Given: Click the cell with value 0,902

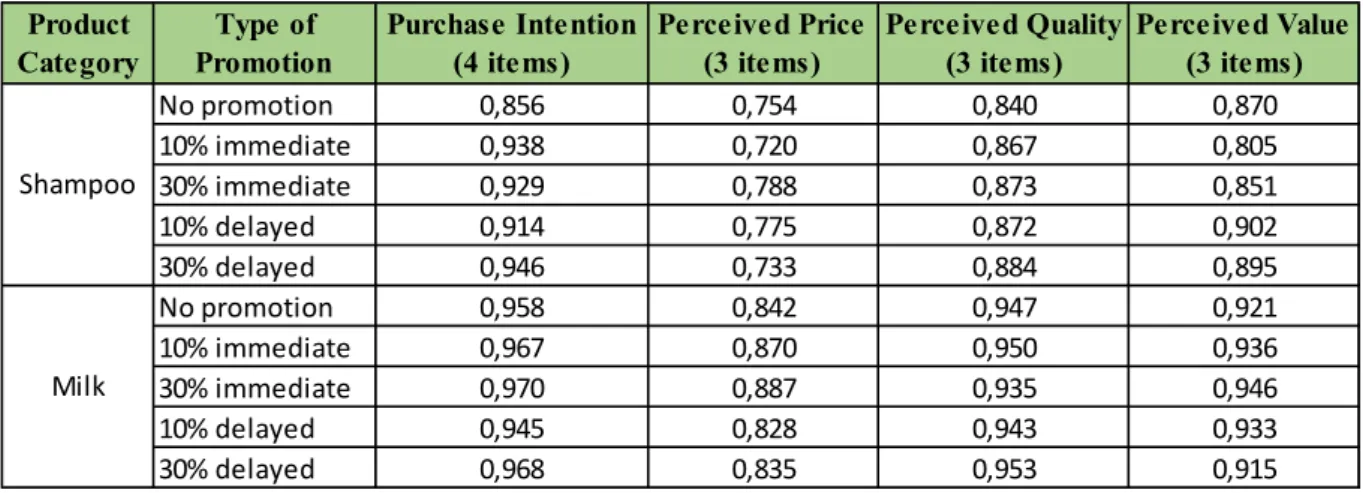Looking at the screenshot, I should (1240, 227).
